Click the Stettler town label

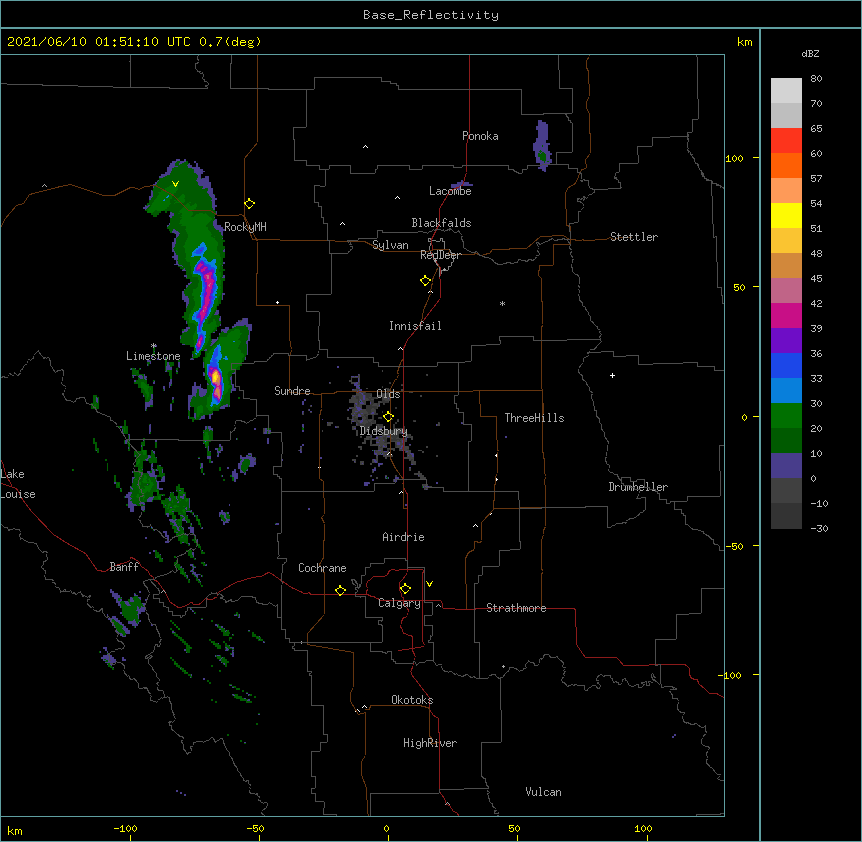pos(634,237)
